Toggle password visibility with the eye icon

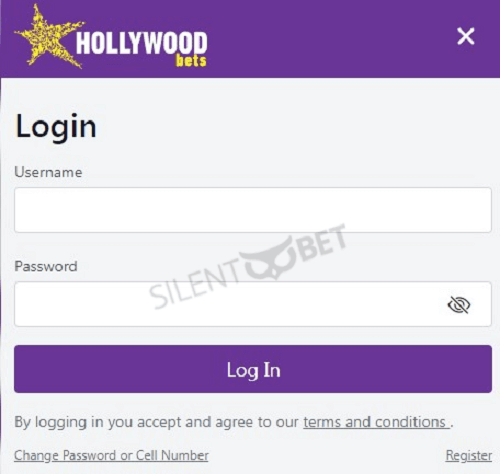459,304
